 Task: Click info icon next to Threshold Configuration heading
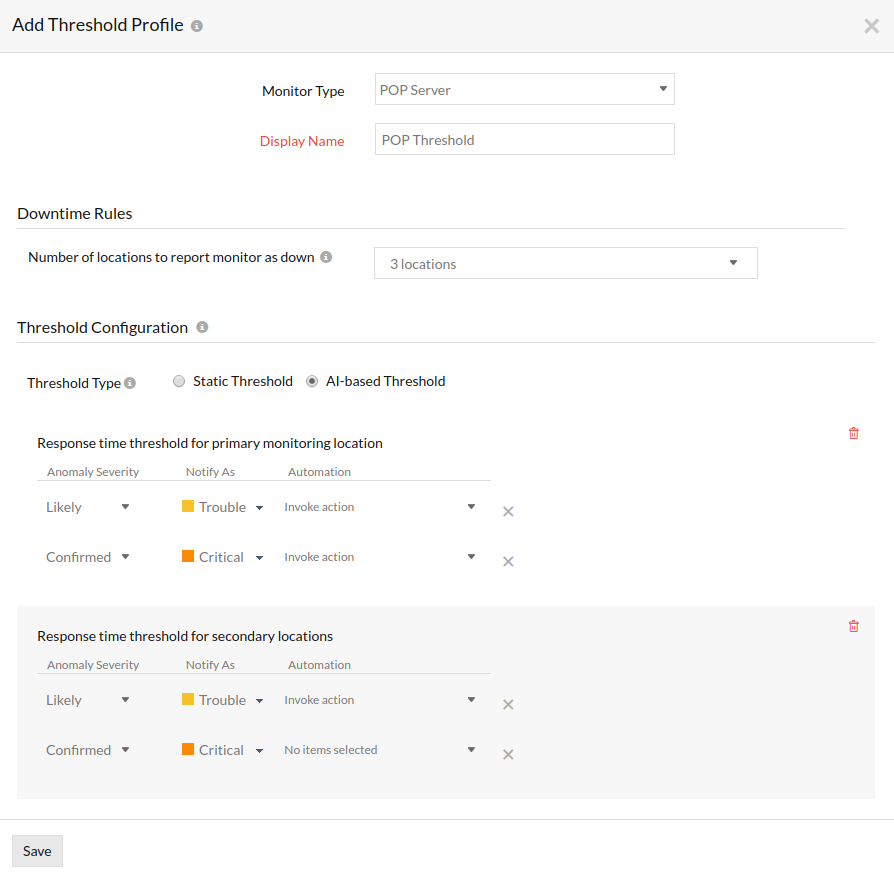[x=202, y=327]
